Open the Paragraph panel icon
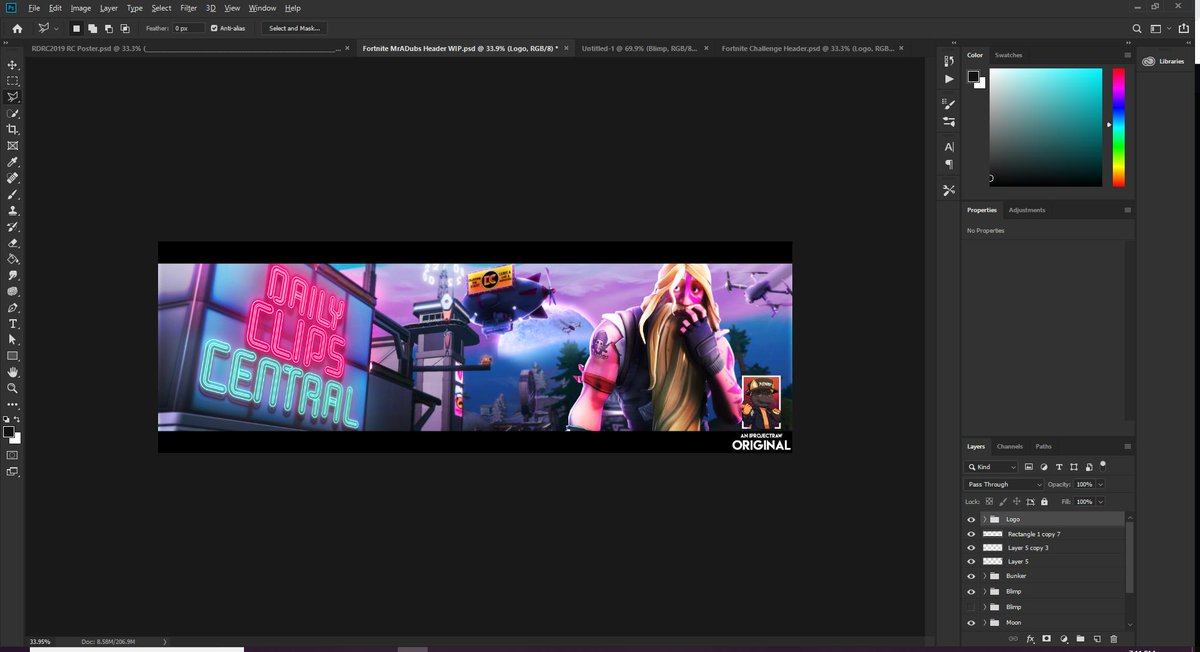The height and width of the screenshot is (652, 1200). [949, 164]
